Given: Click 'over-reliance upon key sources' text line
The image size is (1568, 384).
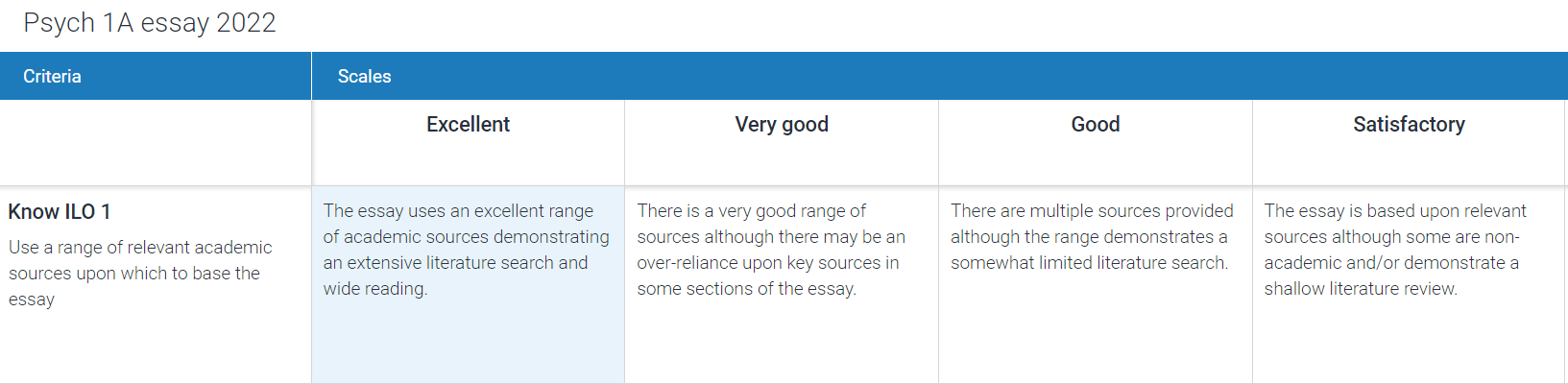Looking at the screenshot, I should (x=768, y=263).
